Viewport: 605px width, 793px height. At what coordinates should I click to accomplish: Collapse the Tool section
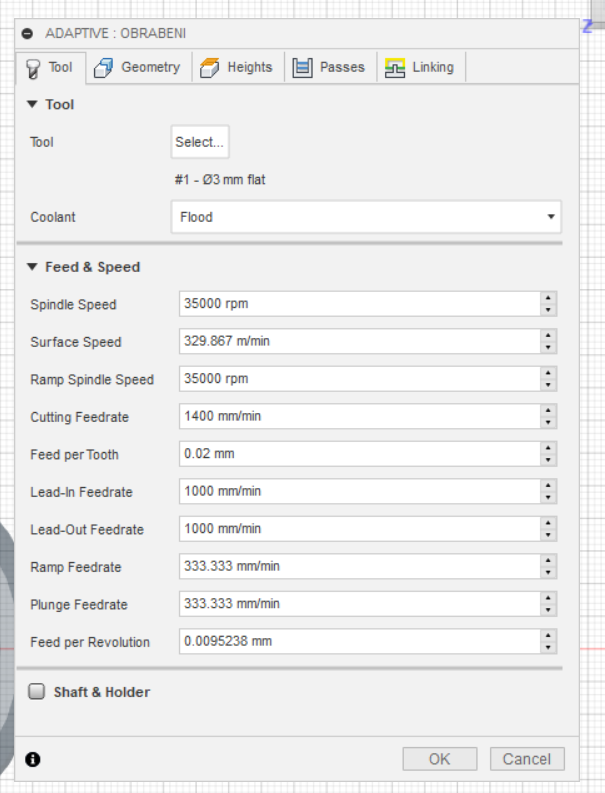pyautogui.click(x=32, y=104)
